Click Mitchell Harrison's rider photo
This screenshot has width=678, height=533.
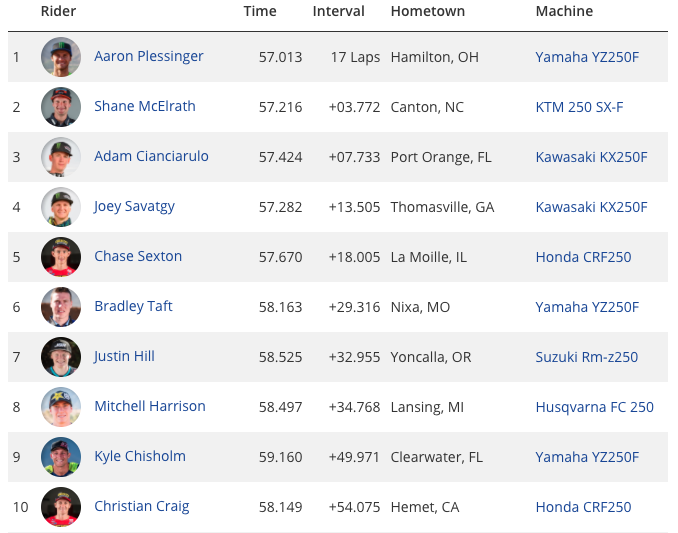tap(61, 407)
